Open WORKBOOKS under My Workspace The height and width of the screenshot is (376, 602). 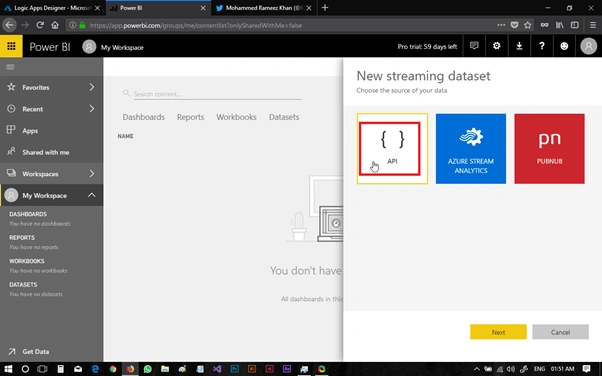coord(27,261)
